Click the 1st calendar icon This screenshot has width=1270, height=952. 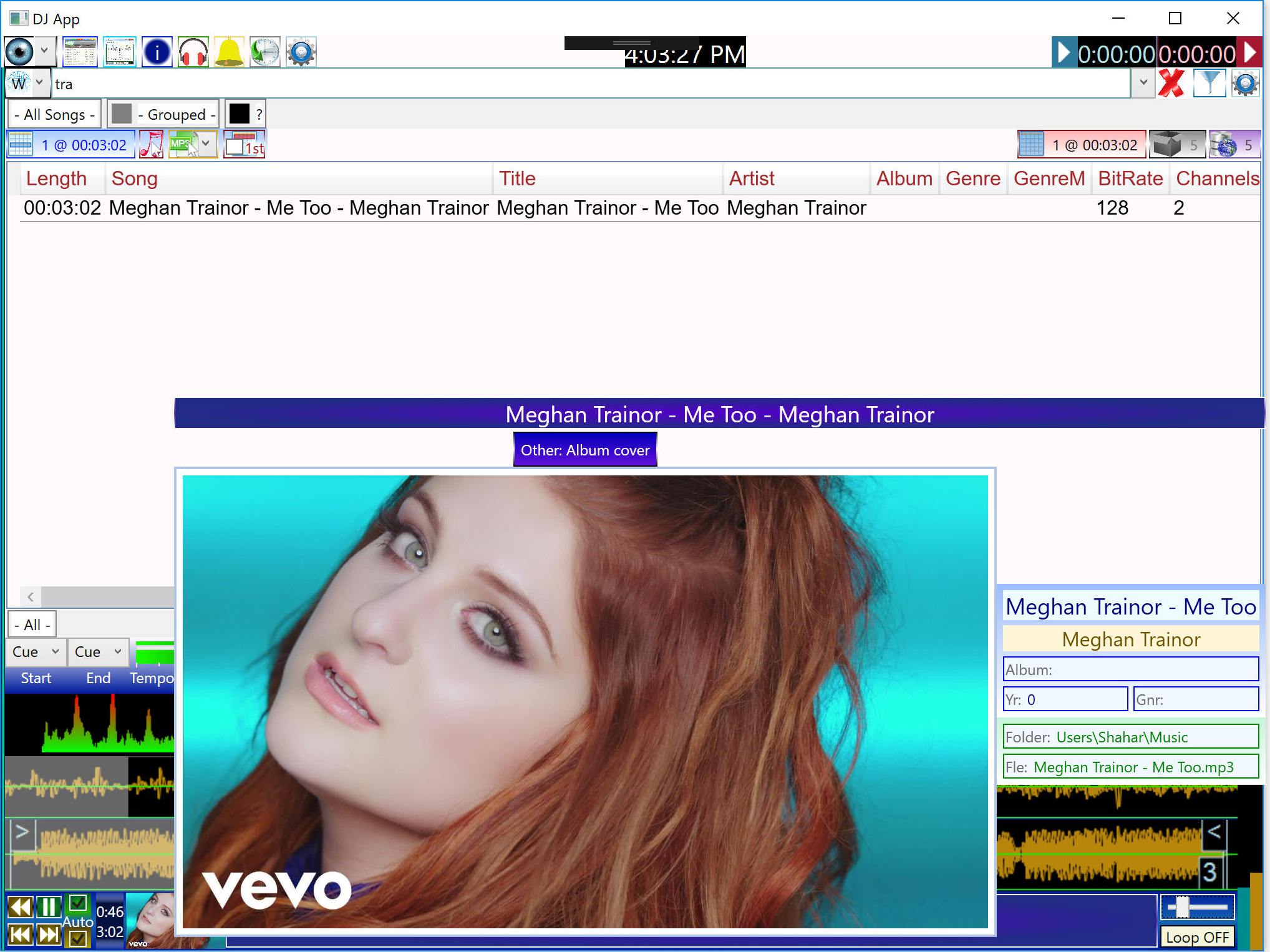(244, 145)
